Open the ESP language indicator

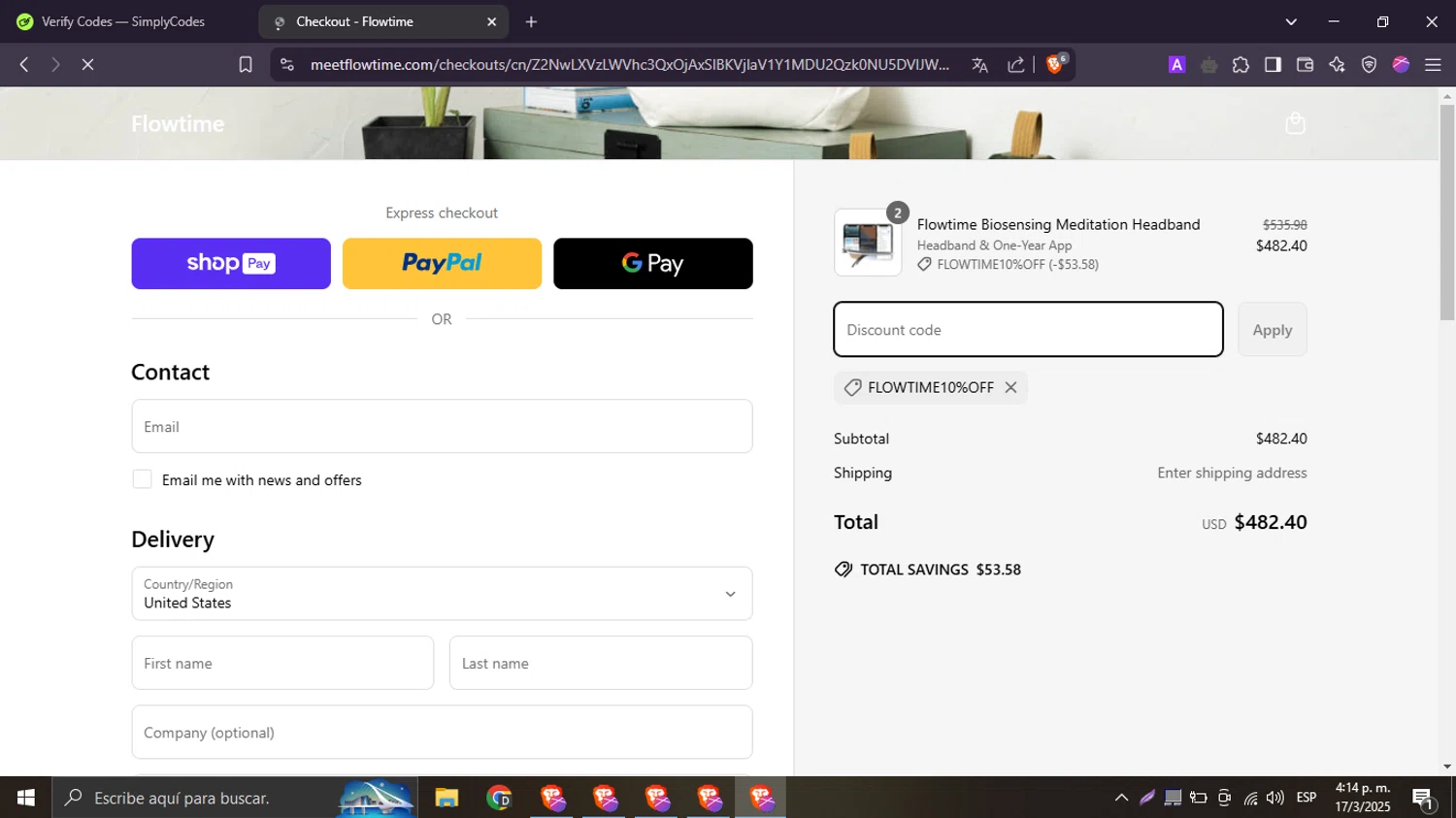pyautogui.click(x=1307, y=798)
